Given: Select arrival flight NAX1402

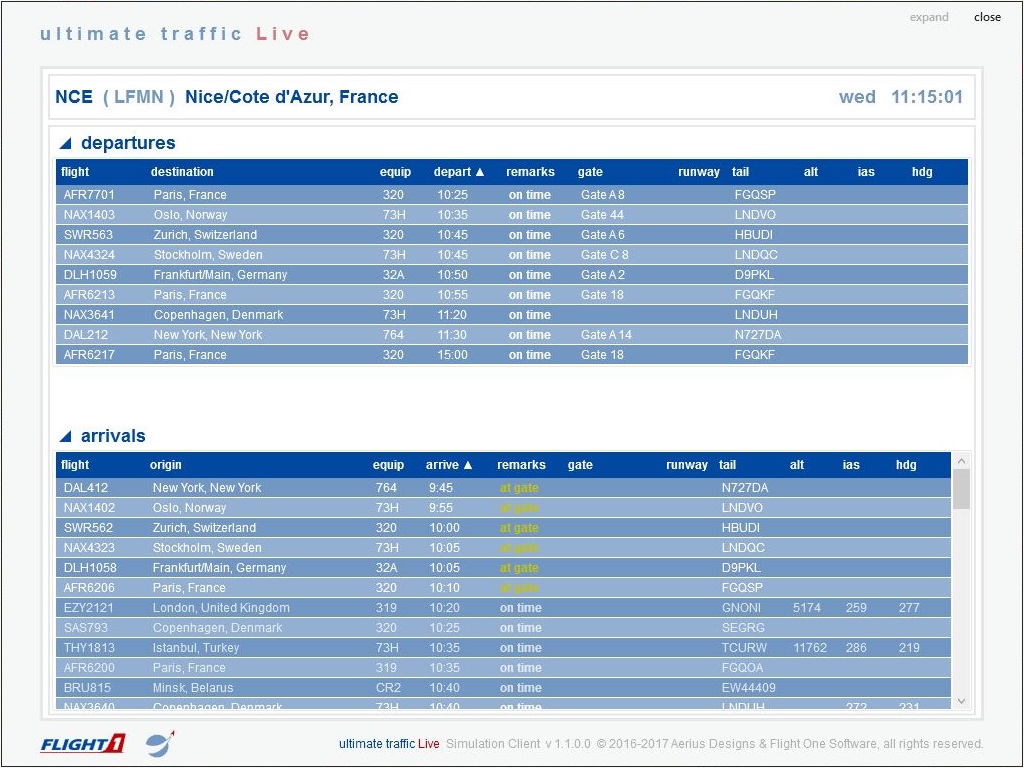Looking at the screenshot, I should pos(504,508).
